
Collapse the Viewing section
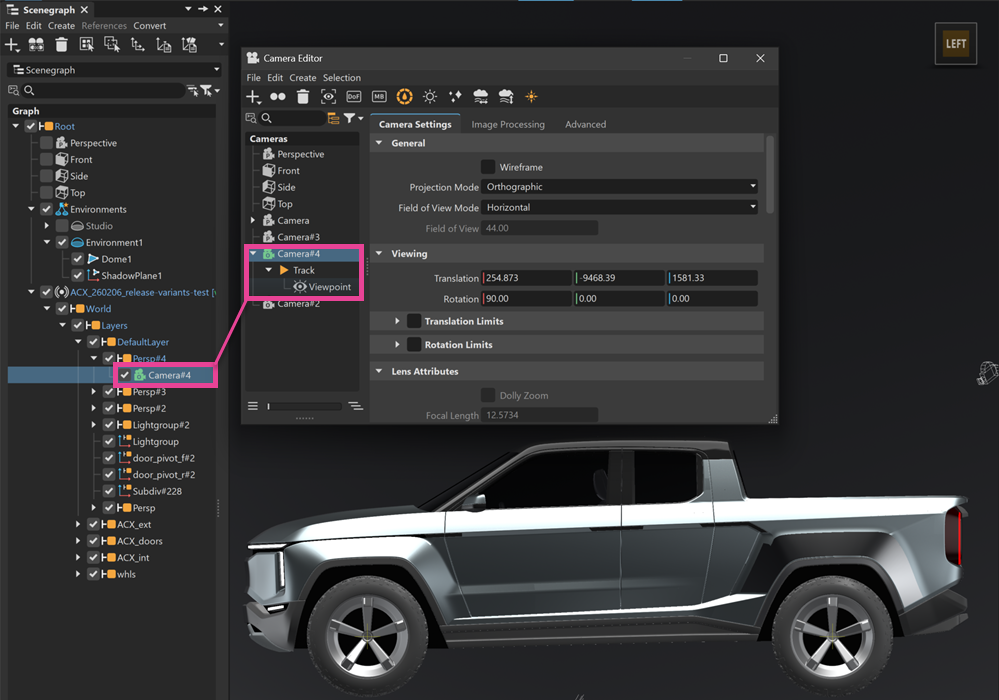click(379, 254)
